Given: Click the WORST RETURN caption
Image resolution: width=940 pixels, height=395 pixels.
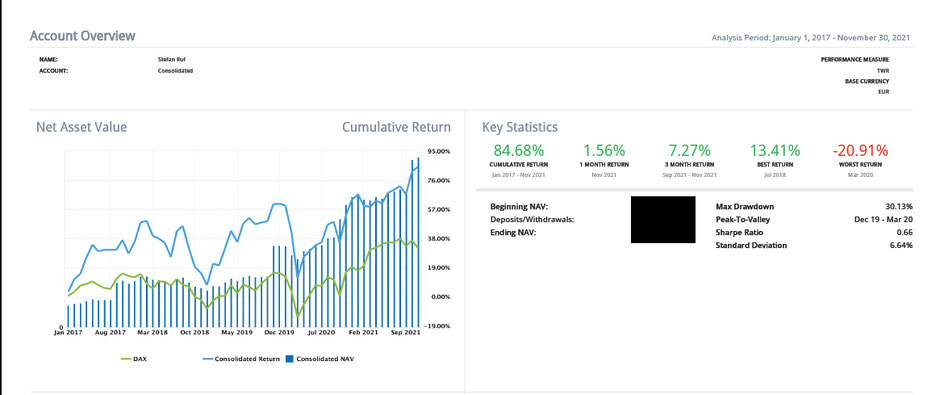Looking at the screenshot, I should 861,164.
